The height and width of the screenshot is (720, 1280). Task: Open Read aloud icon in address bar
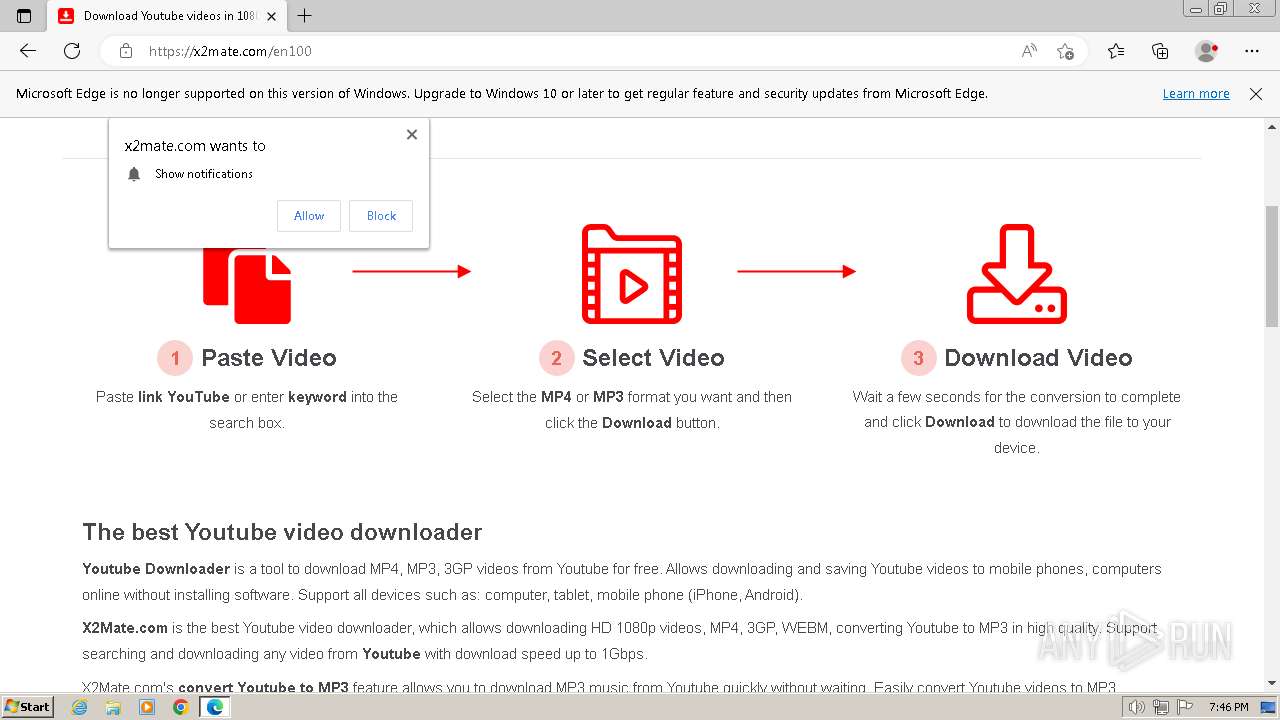[1029, 51]
